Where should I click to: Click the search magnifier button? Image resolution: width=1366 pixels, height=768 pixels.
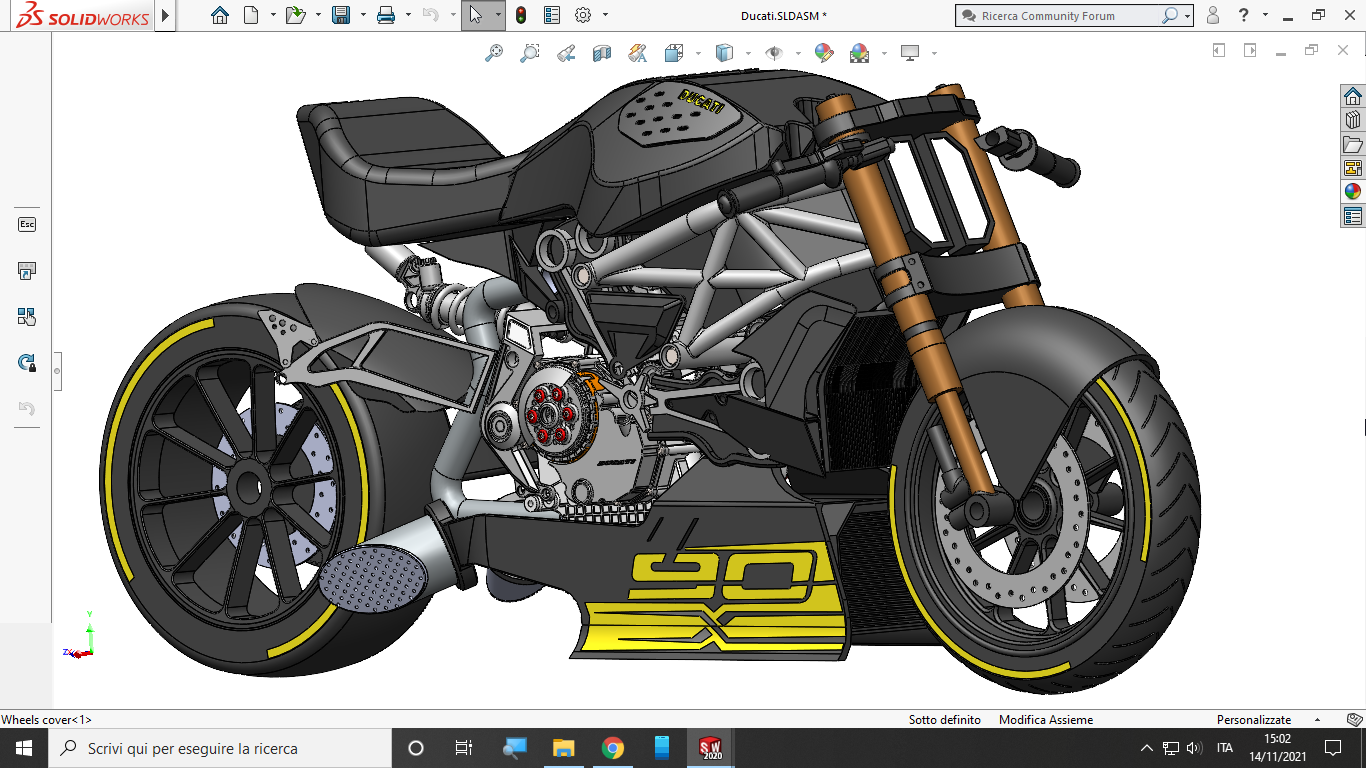1170,16
